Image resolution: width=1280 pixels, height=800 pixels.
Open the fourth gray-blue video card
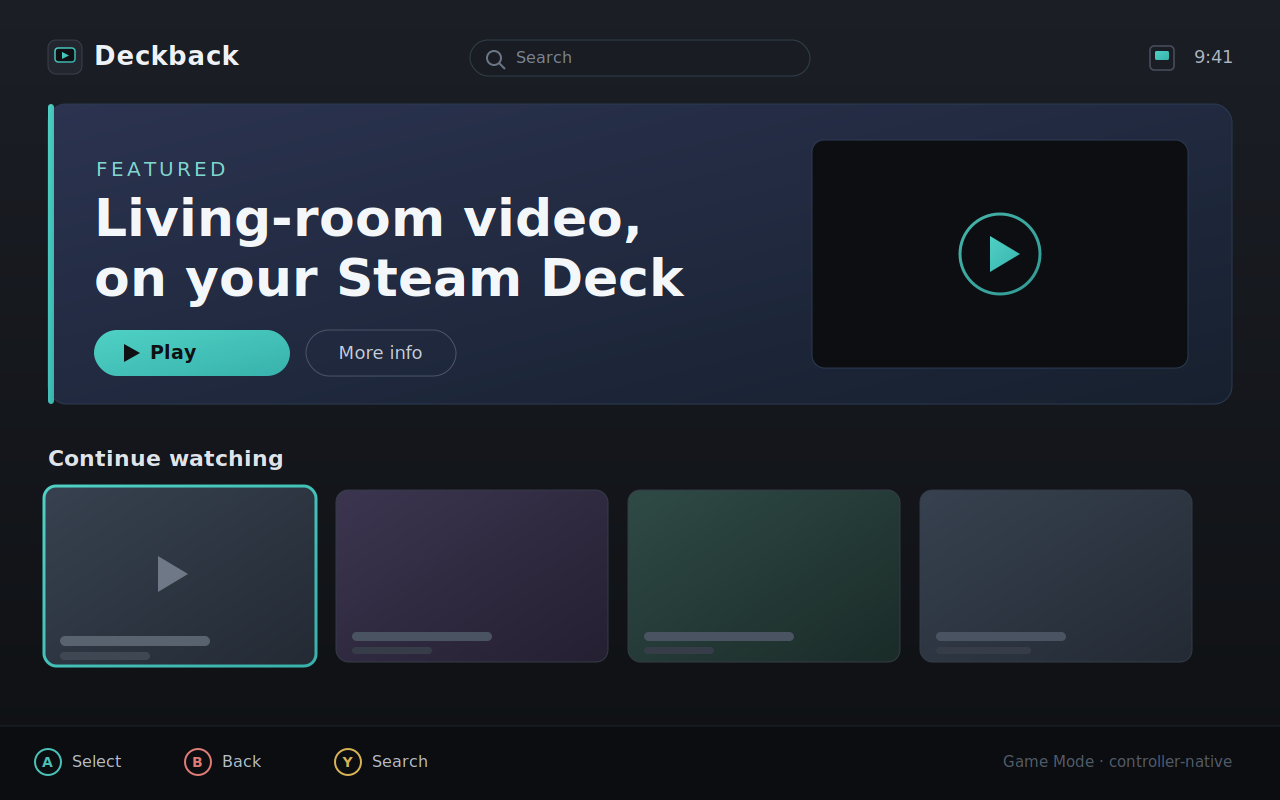pos(1056,576)
